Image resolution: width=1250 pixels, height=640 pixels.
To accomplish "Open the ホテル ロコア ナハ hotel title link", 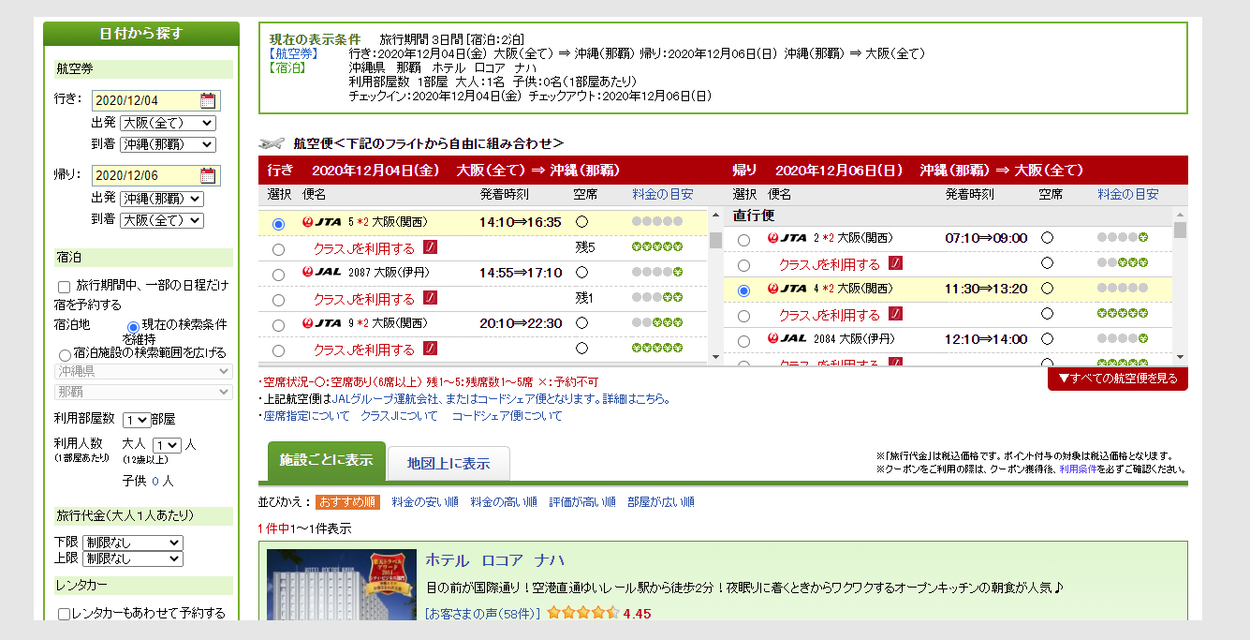I will click(495, 560).
